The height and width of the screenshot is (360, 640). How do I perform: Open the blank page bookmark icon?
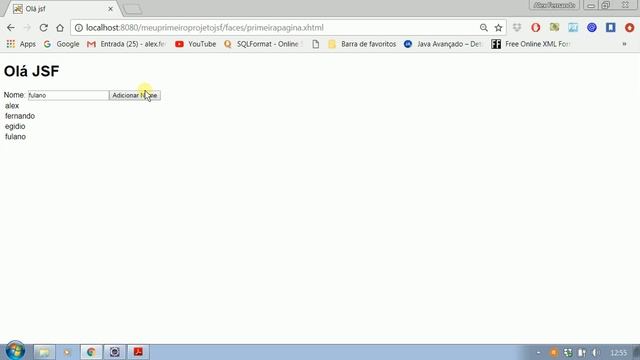coord(316,44)
